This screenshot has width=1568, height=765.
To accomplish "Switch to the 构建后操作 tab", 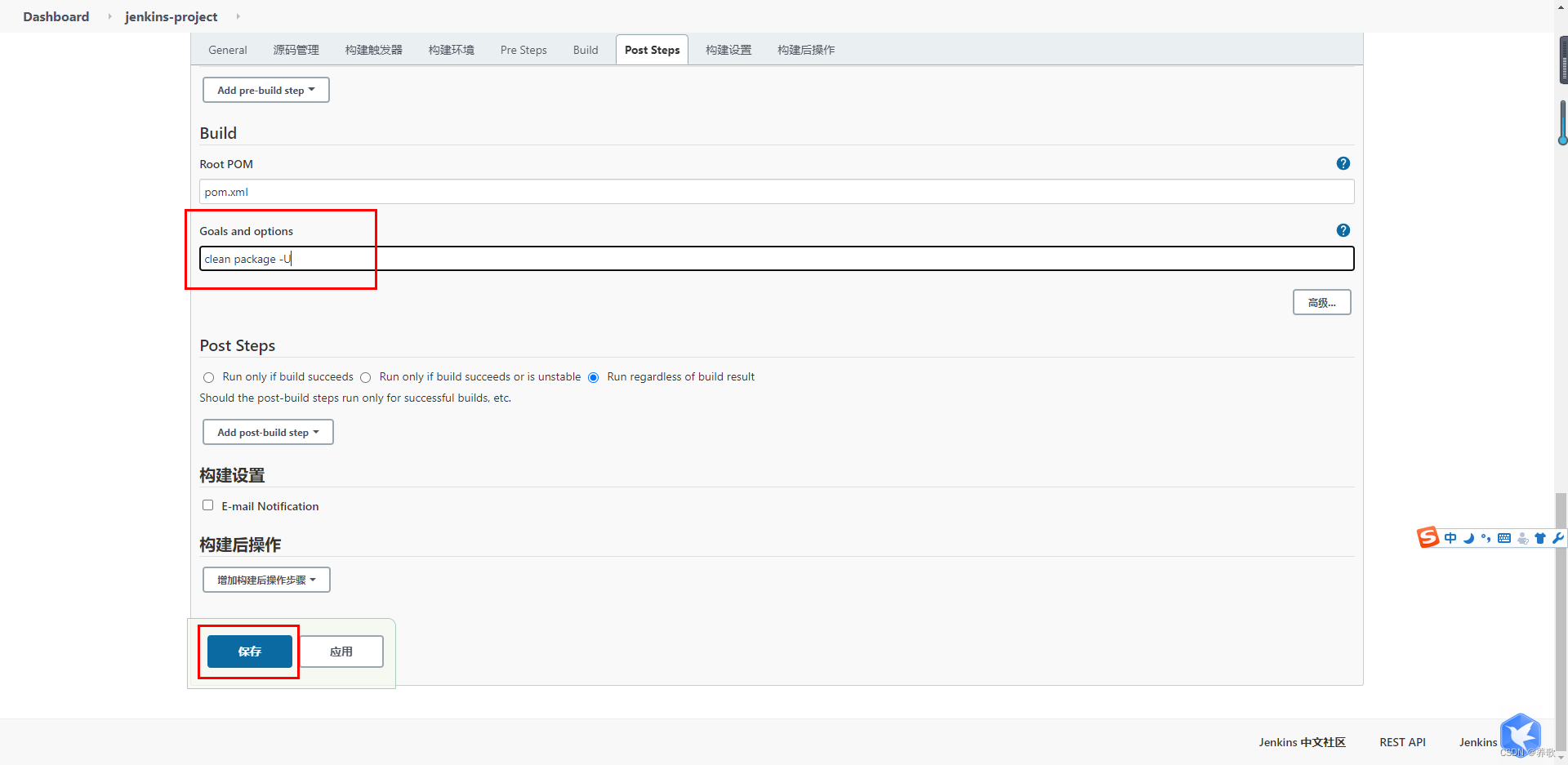I will point(806,50).
